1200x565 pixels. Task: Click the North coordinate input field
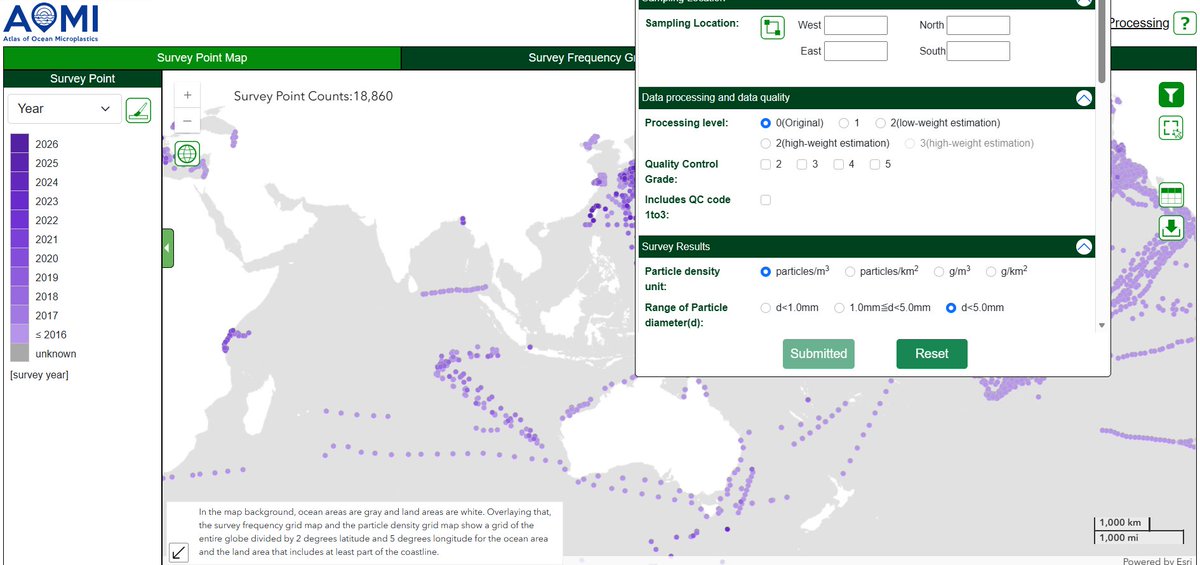coord(978,26)
